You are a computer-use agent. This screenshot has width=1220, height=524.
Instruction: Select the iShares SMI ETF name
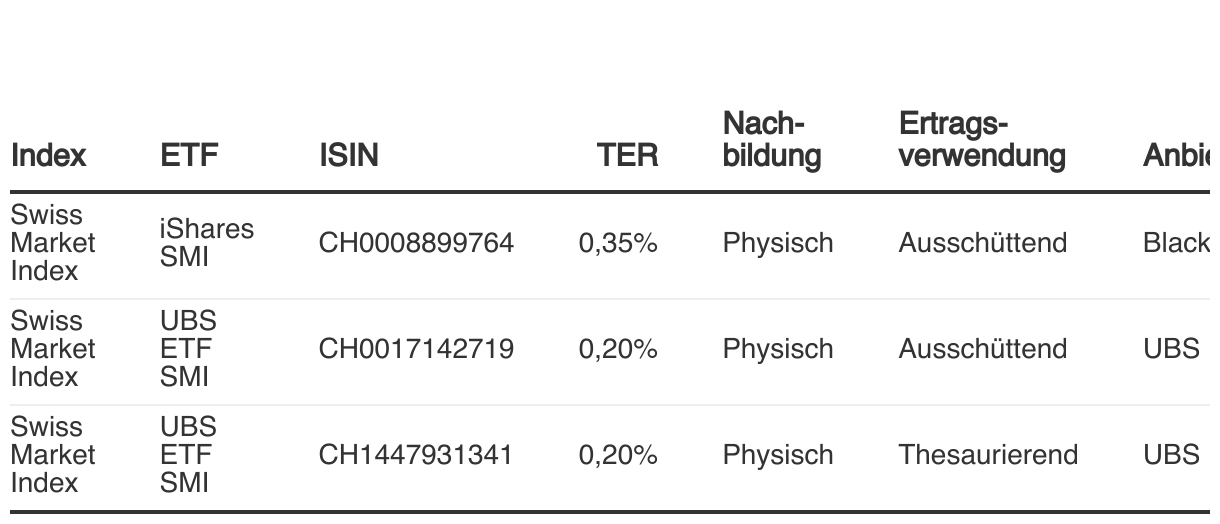pos(207,243)
